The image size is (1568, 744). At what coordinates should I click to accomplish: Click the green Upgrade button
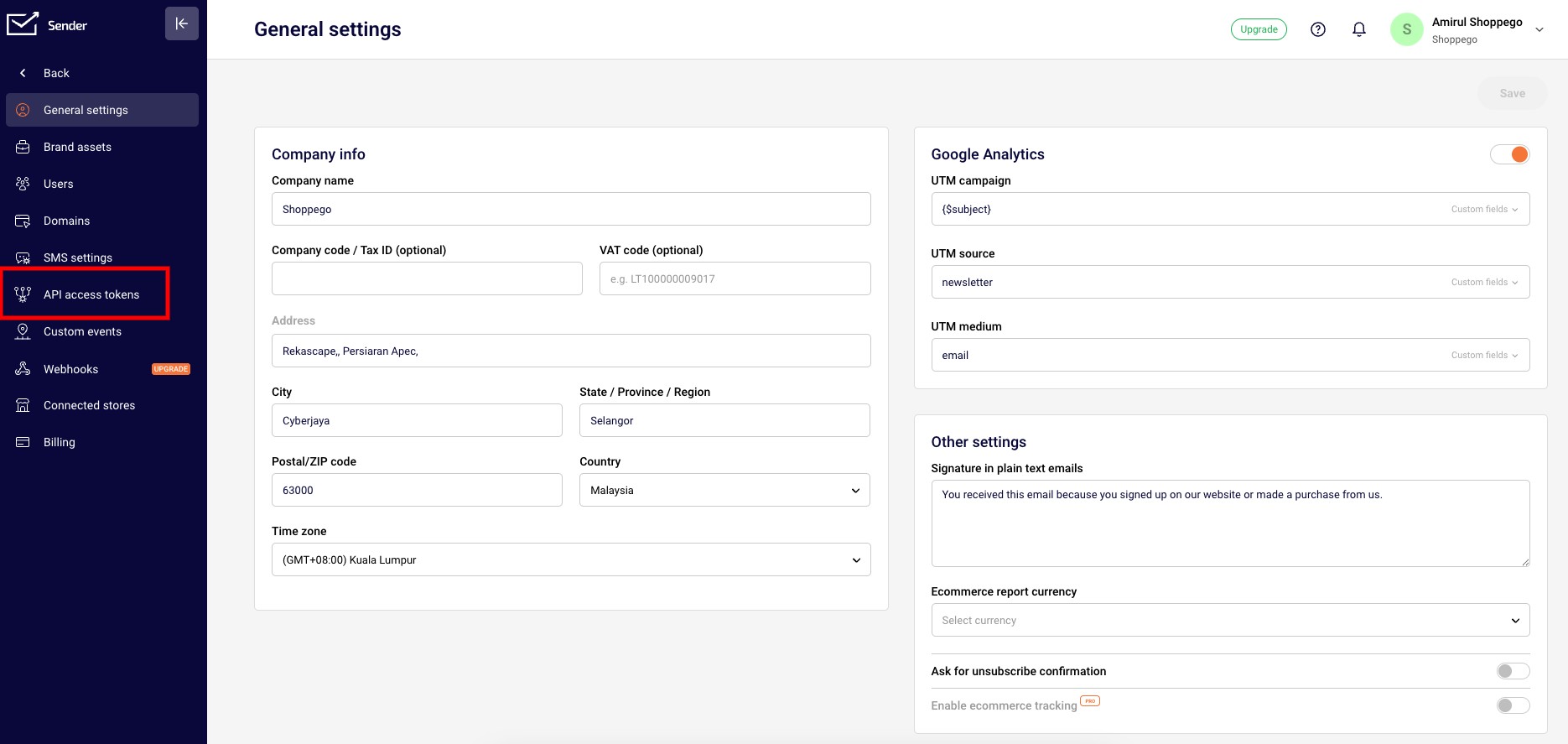(x=1259, y=29)
